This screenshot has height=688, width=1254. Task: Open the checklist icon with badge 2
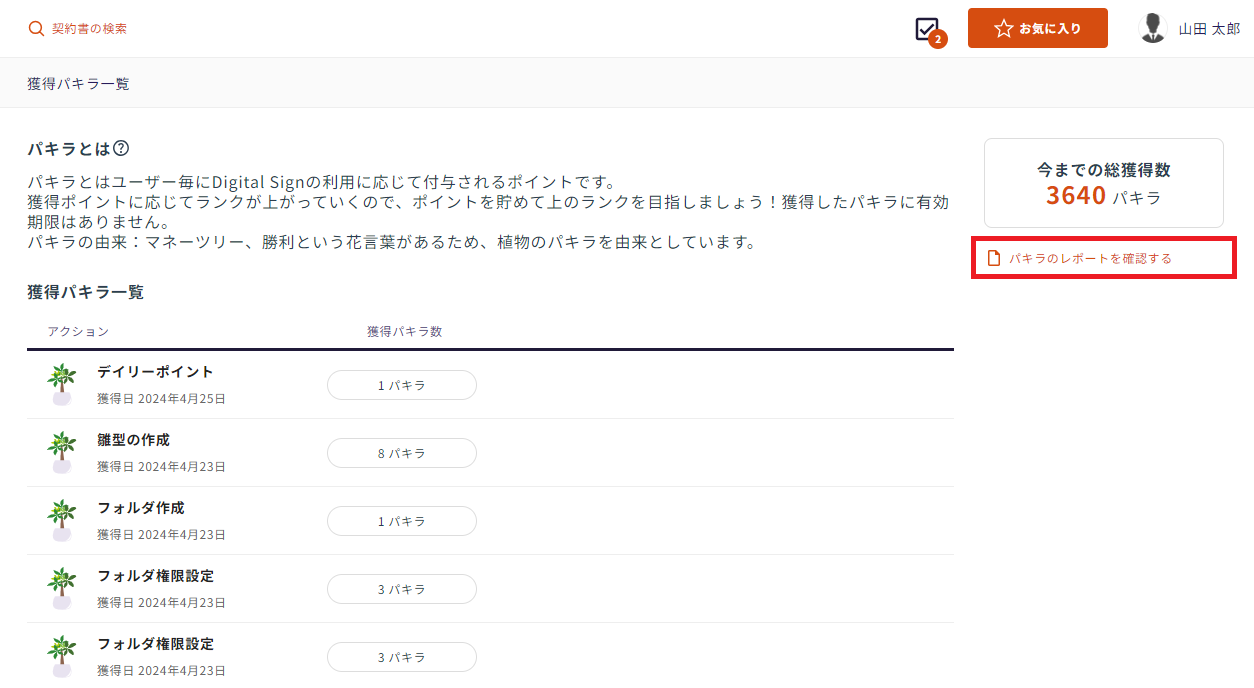[927, 29]
